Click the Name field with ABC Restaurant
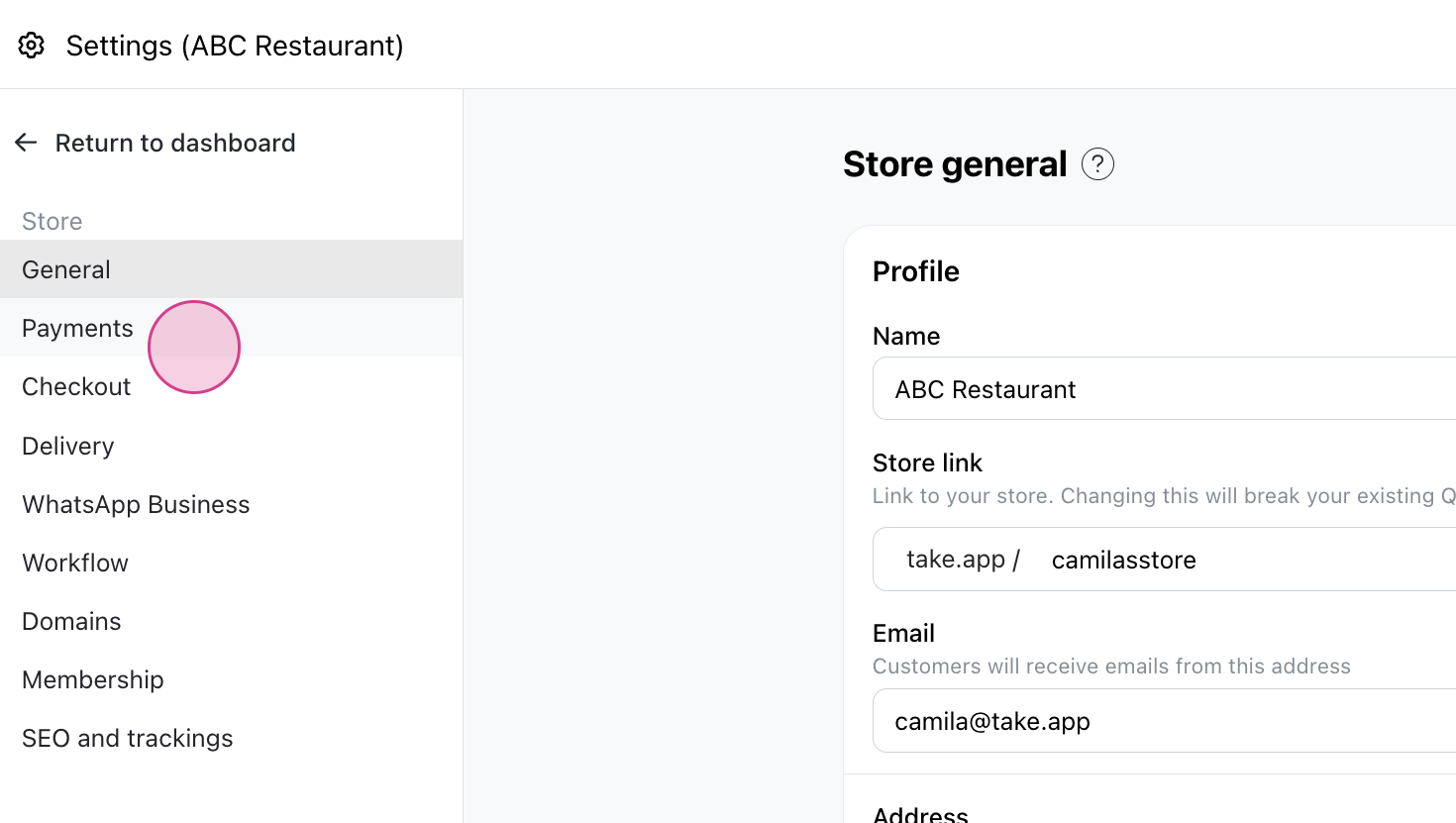Image resolution: width=1456 pixels, height=823 pixels. [1165, 389]
